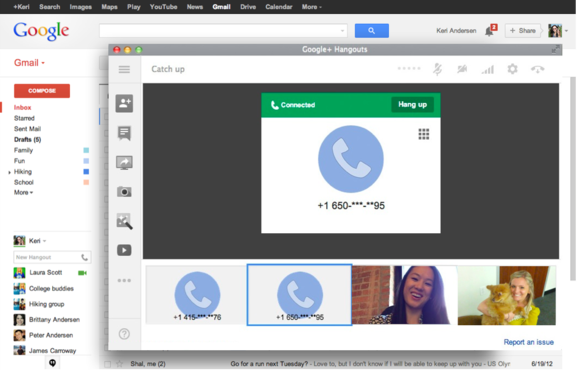Open the dial pad grid icon

coord(424,134)
